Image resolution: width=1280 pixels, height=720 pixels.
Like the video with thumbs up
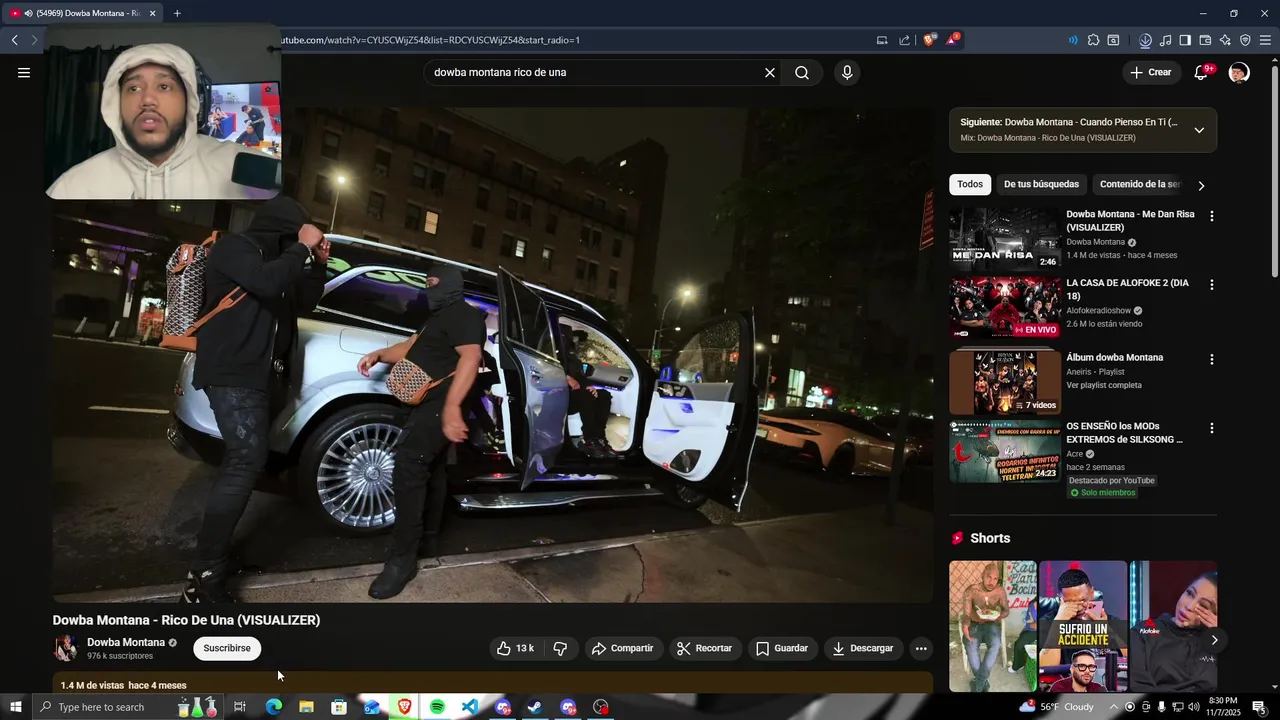coord(515,648)
